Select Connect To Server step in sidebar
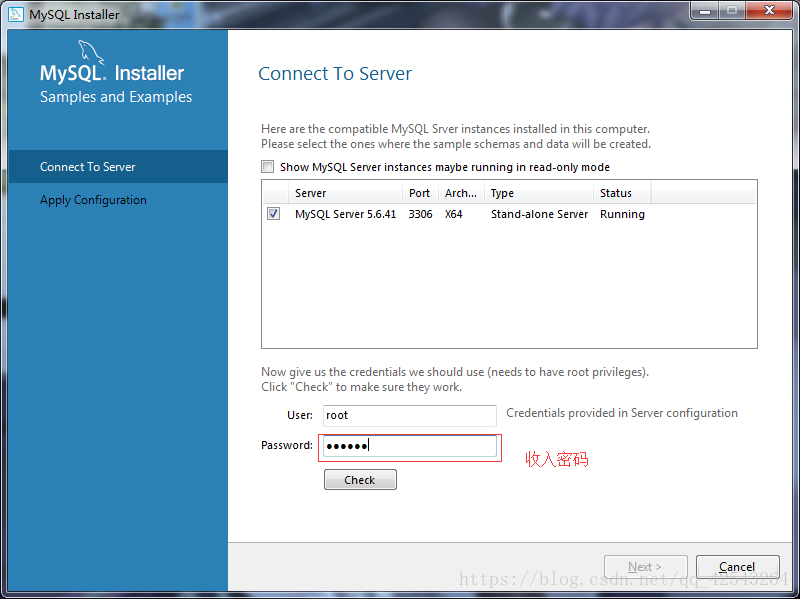800x599 pixels. 118,166
